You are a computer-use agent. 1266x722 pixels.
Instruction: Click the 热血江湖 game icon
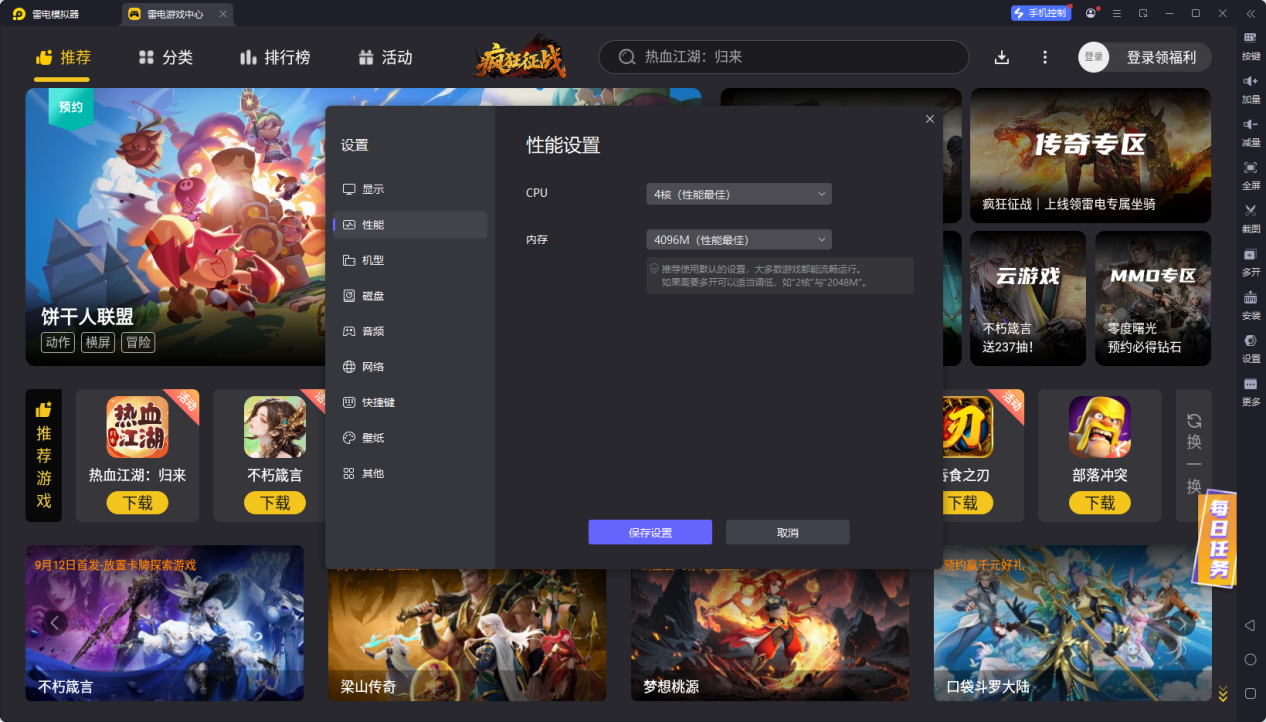pyautogui.click(x=138, y=427)
